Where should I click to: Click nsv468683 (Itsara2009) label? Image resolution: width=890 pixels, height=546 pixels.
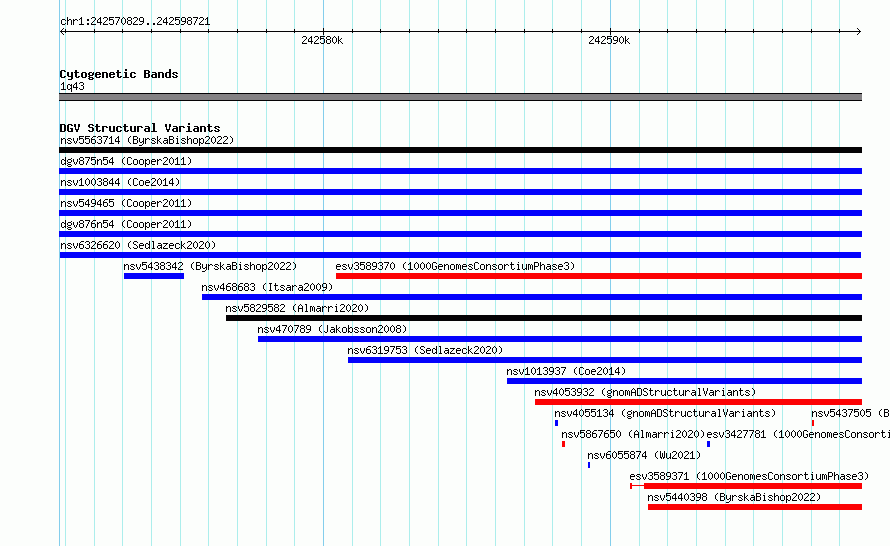(267, 287)
